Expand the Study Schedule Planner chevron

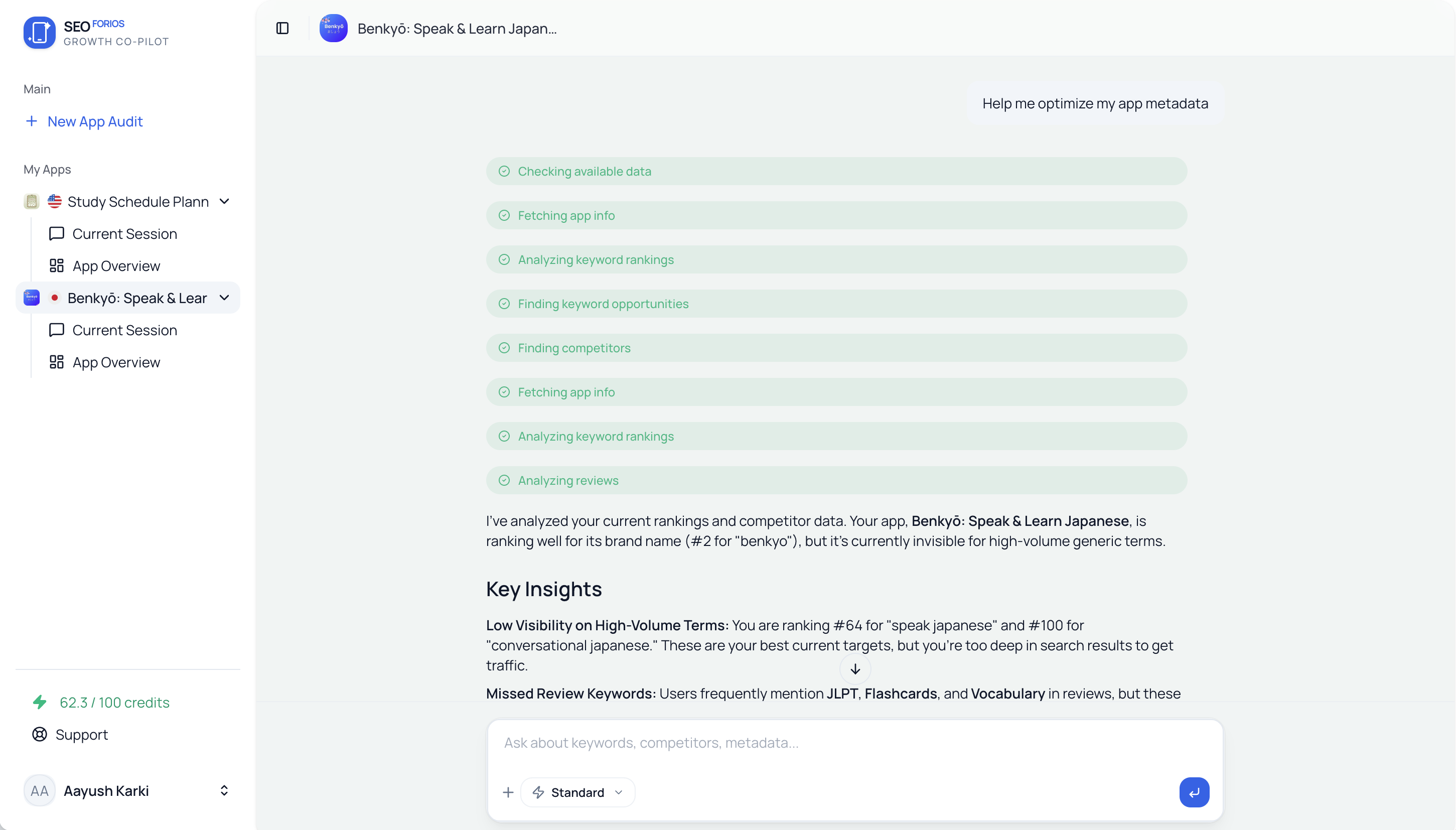click(225, 201)
